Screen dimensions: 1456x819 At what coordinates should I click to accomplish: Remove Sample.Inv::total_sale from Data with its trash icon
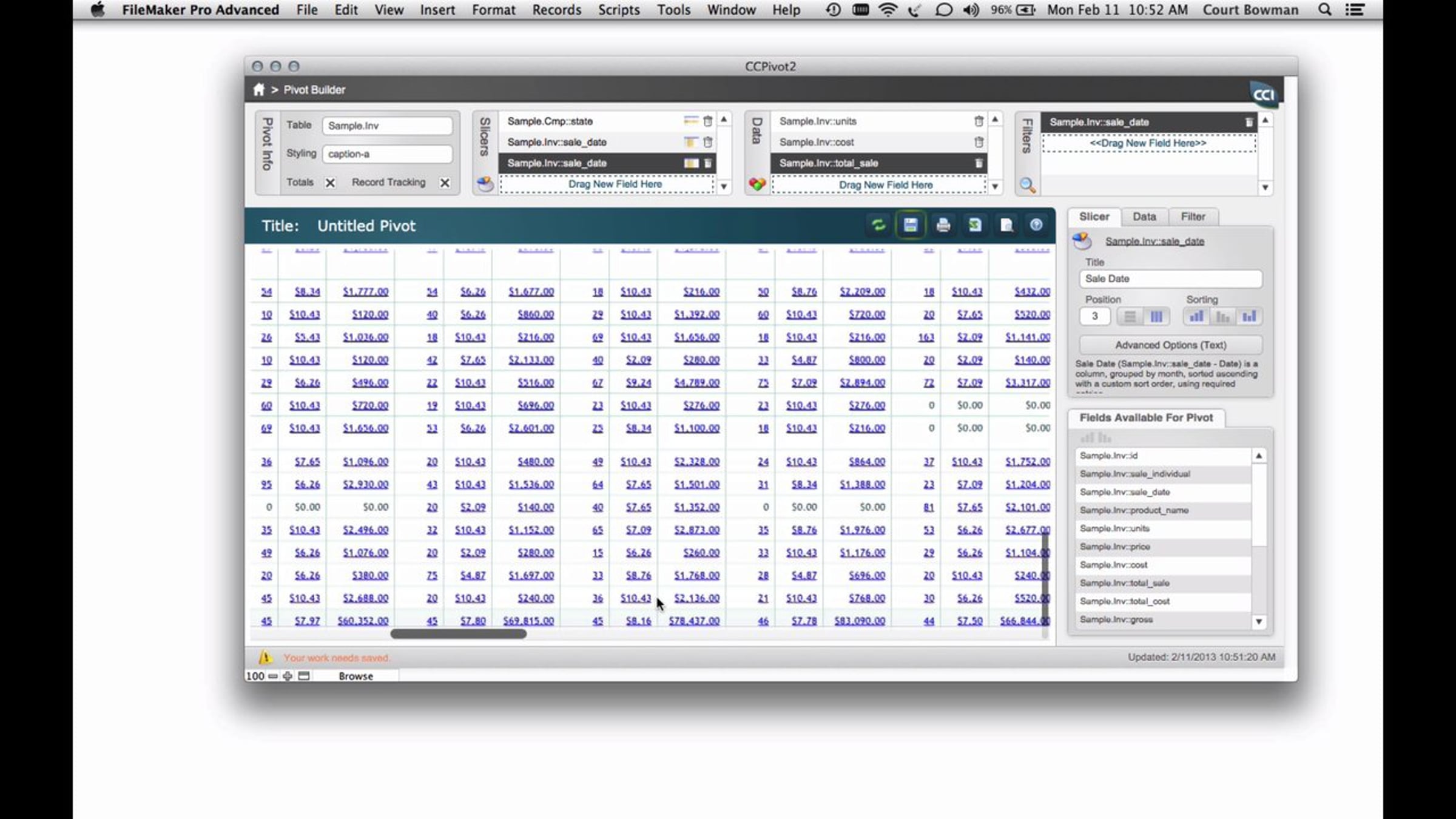pyautogui.click(x=979, y=163)
